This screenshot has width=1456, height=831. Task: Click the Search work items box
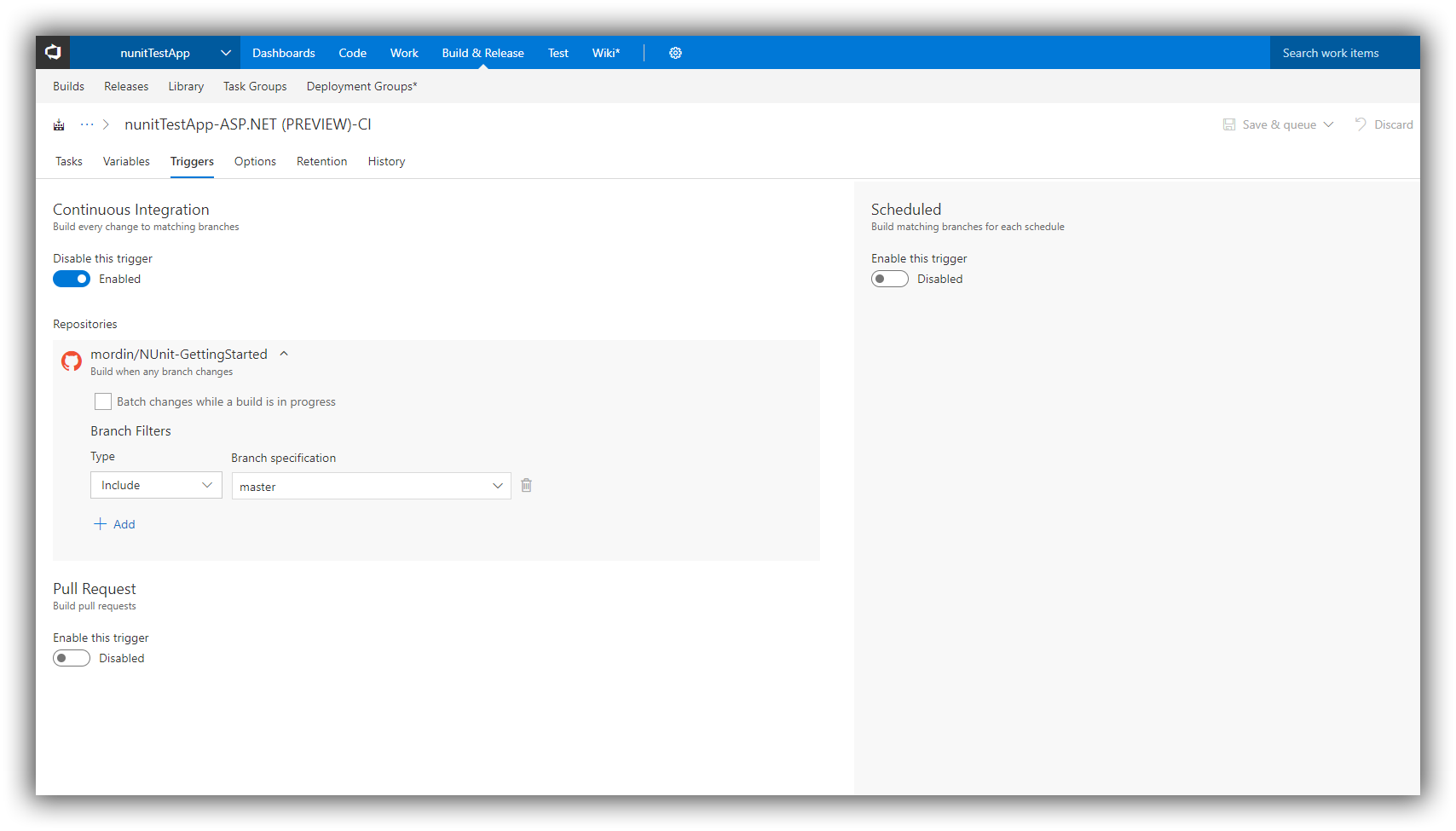(x=1345, y=53)
